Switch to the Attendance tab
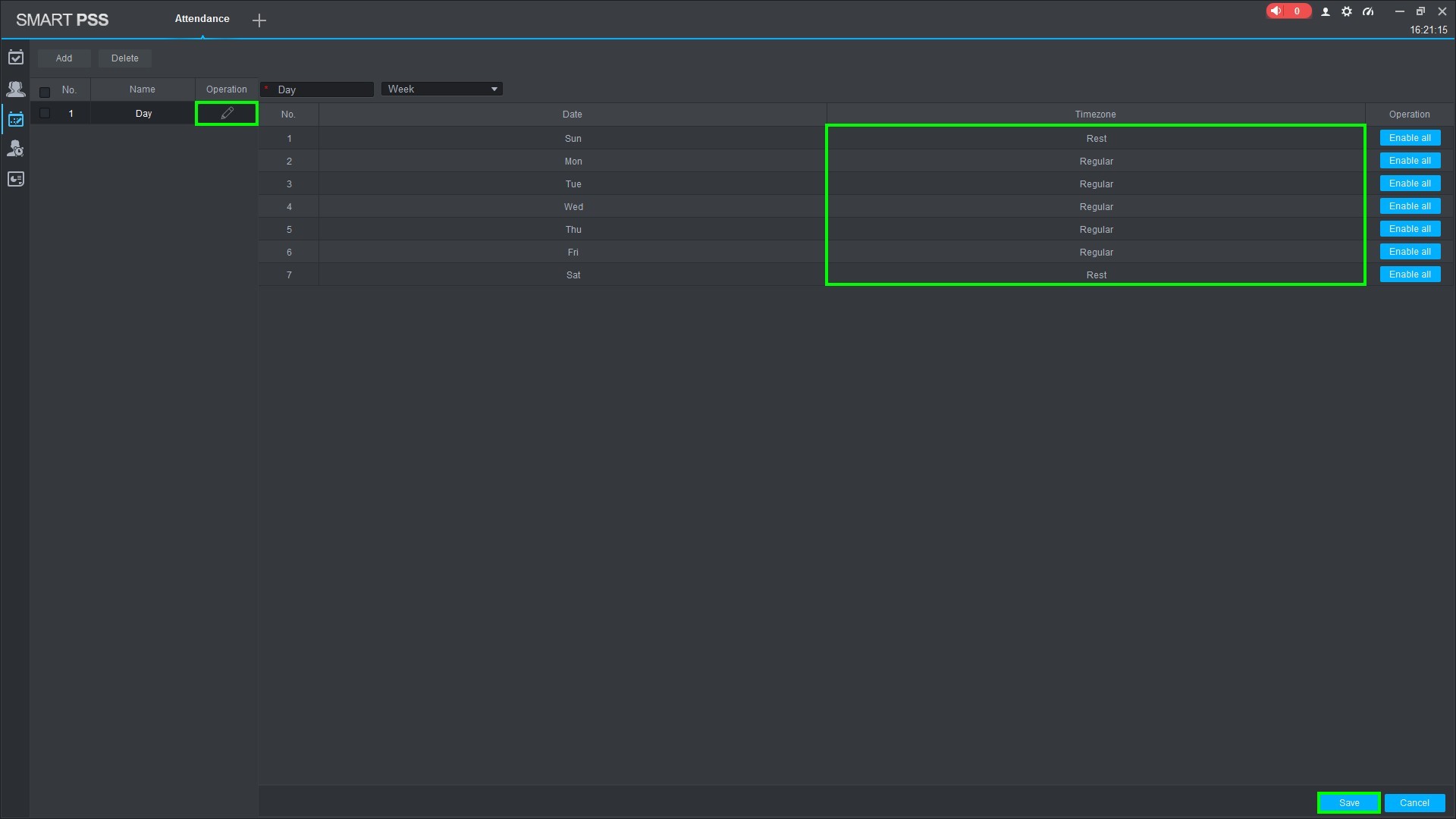The width and height of the screenshot is (1456, 819). (202, 19)
